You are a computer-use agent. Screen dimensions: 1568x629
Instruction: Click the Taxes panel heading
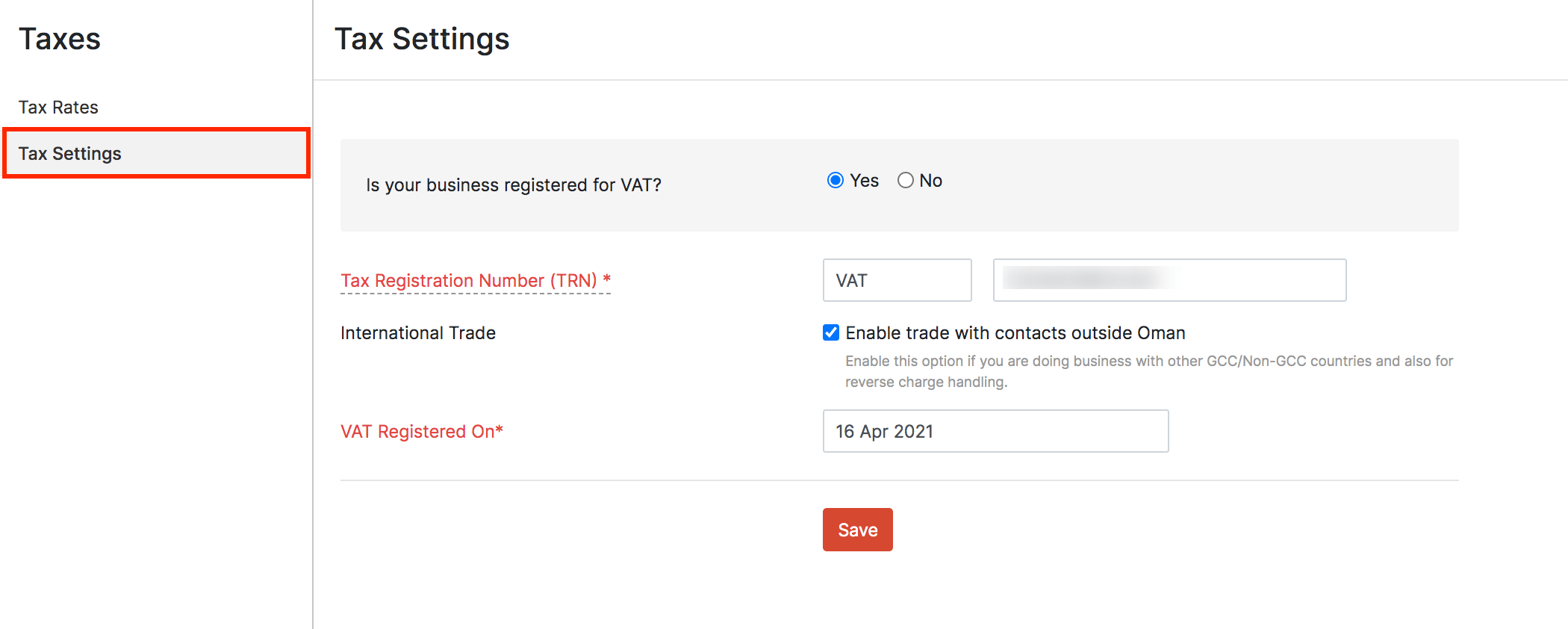(x=60, y=39)
